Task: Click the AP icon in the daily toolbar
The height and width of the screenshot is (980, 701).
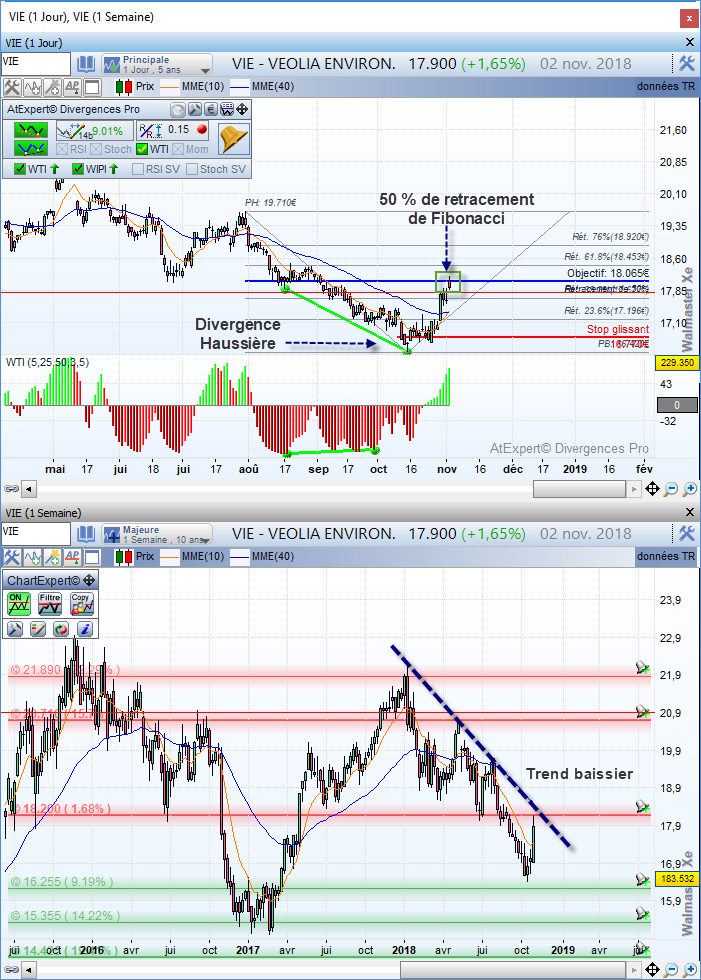Action: pyautogui.click(x=72, y=87)
